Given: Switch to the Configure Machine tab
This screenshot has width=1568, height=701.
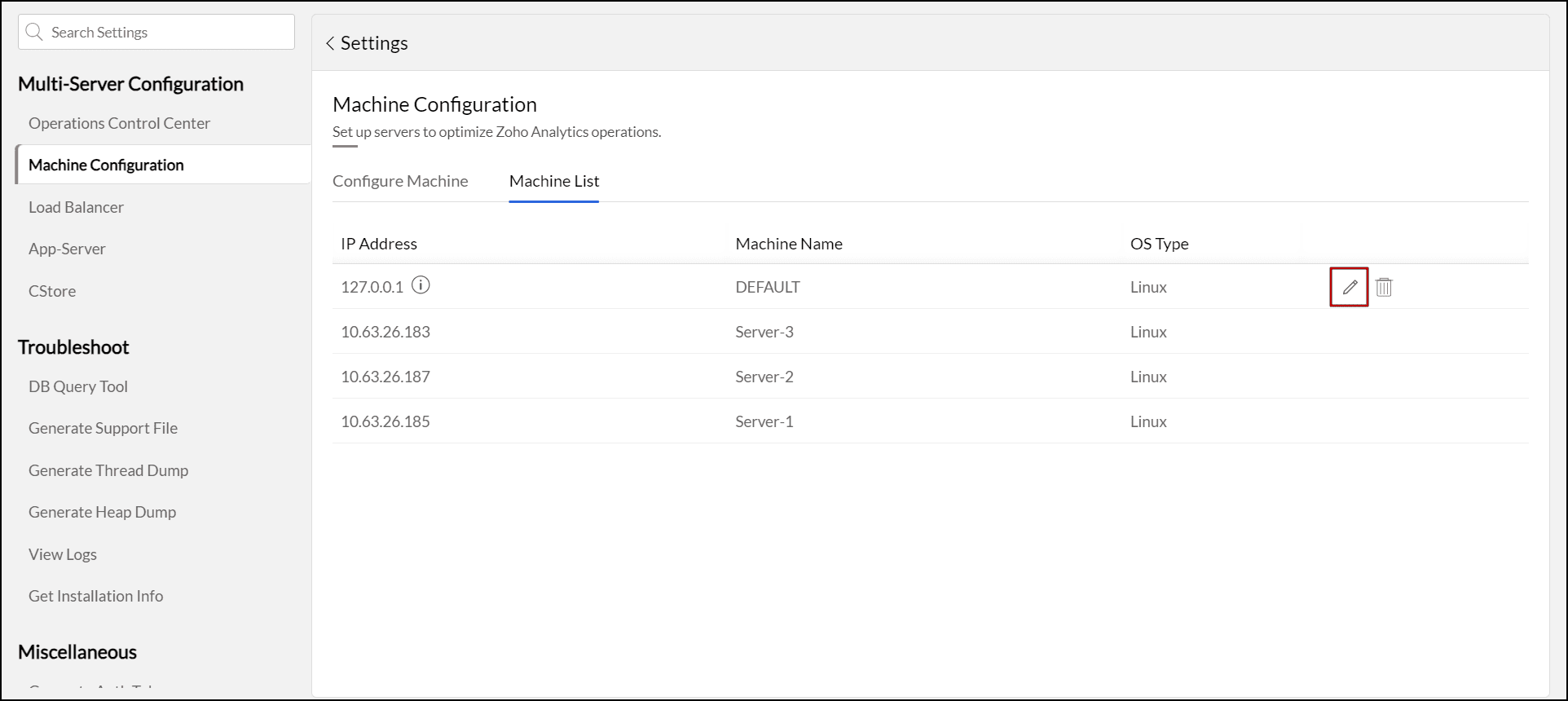Looking at the screenshot, I should [400, 181].
